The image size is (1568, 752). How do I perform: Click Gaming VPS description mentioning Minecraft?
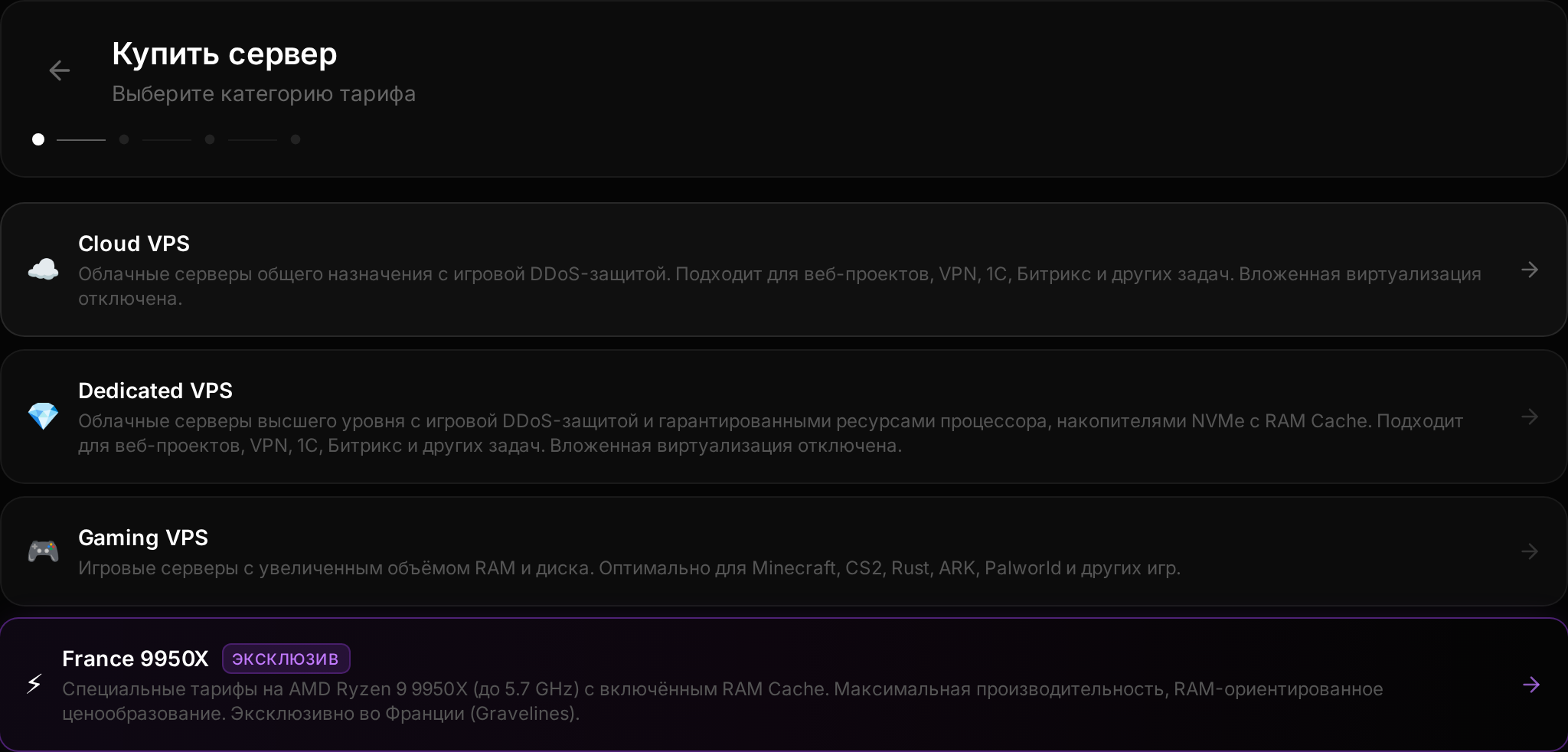point(629,567)
